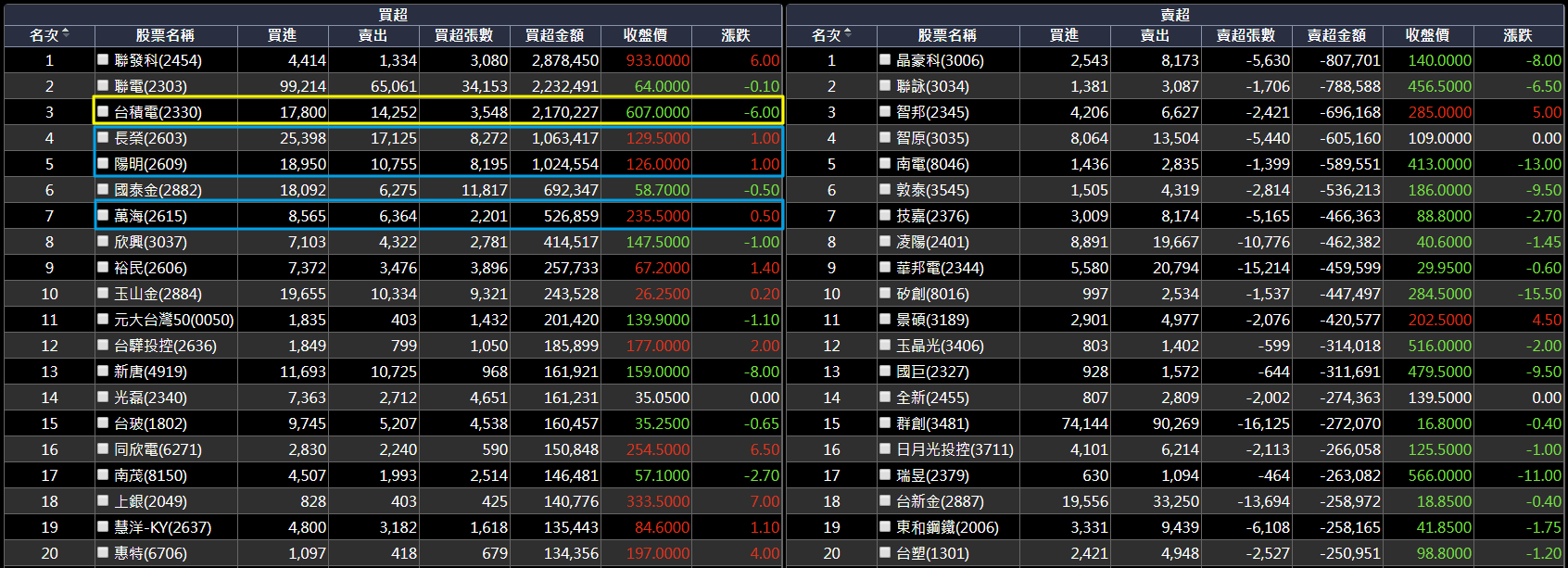This screenshot has height=568, width=1568.
Task: Click 買超張數 column header
Action: 463,35
